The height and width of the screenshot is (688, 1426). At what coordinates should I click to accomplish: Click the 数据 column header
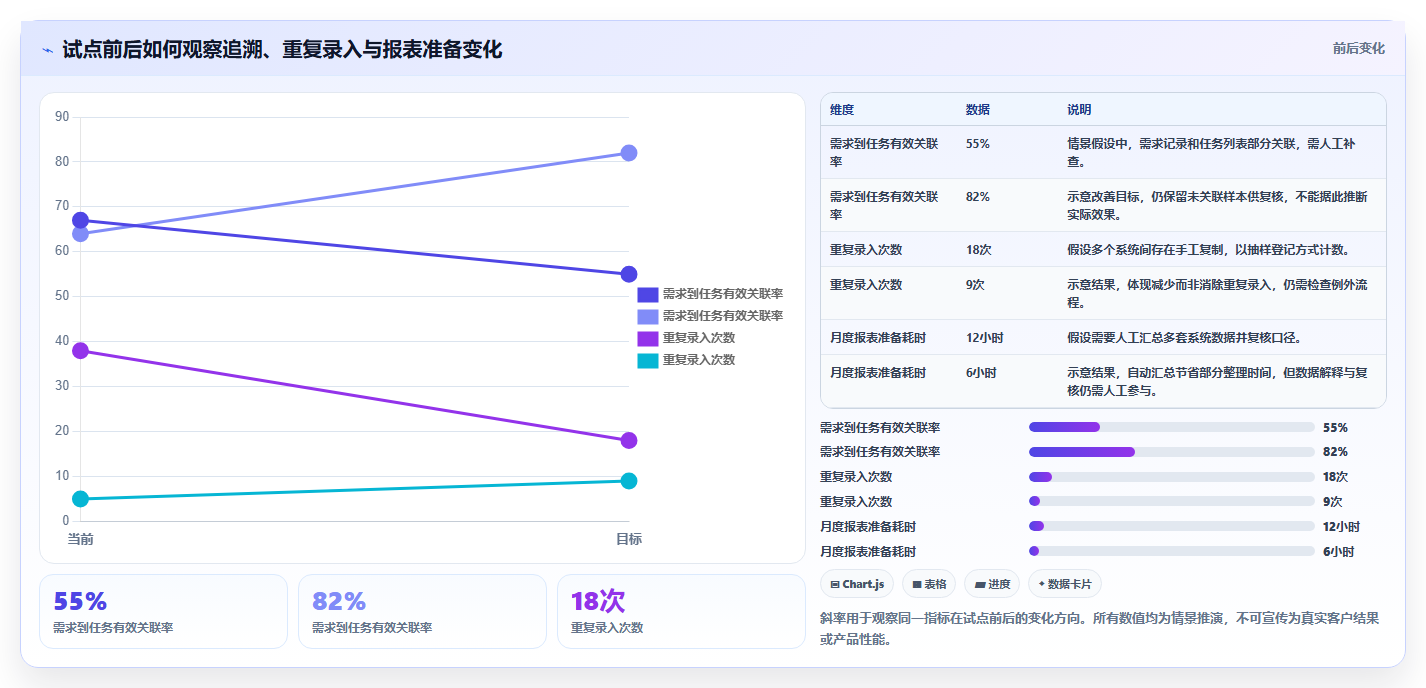tap(978, 109)
